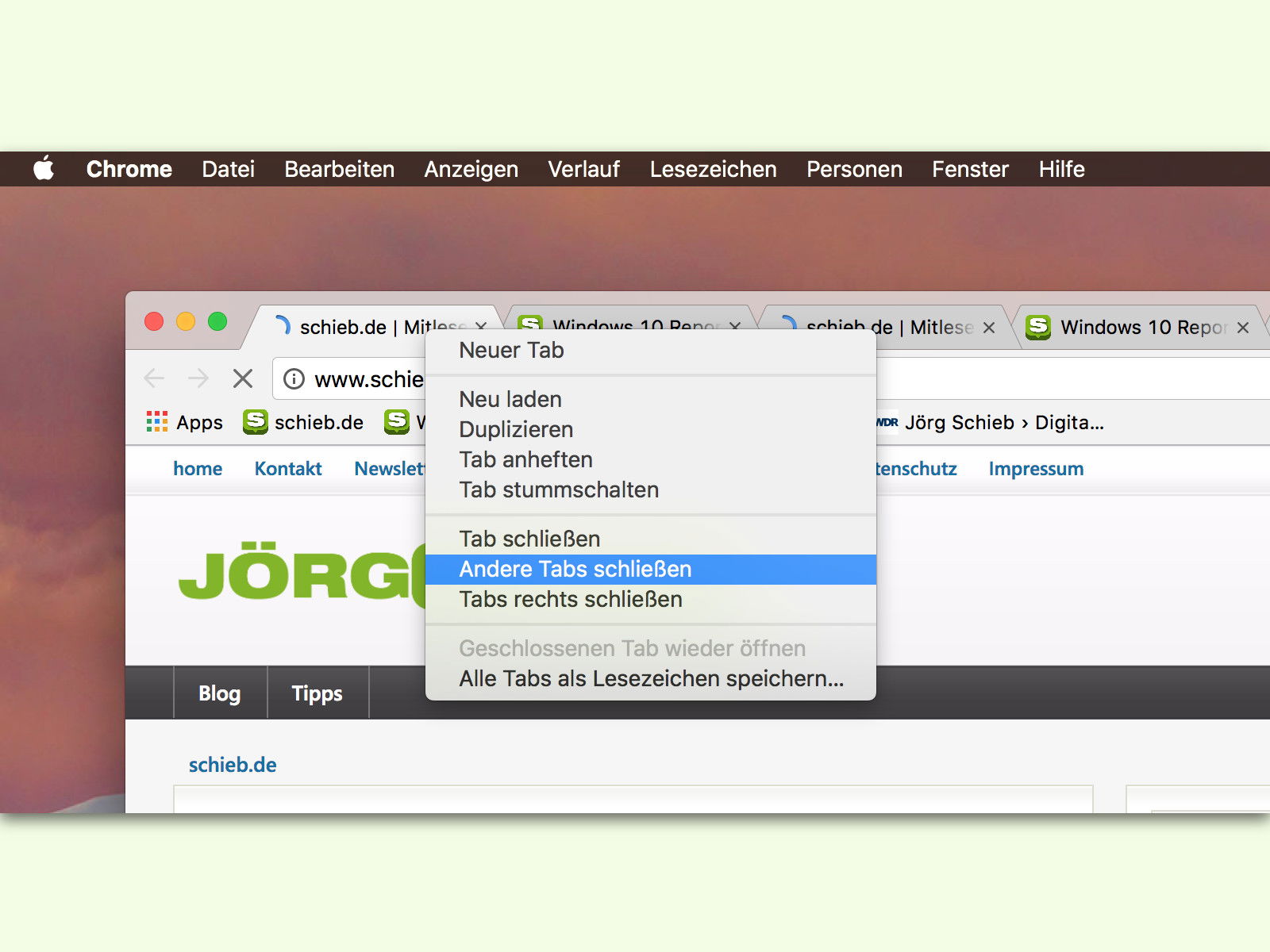Open the Lesezeichen menu

[x=713, y=169]
